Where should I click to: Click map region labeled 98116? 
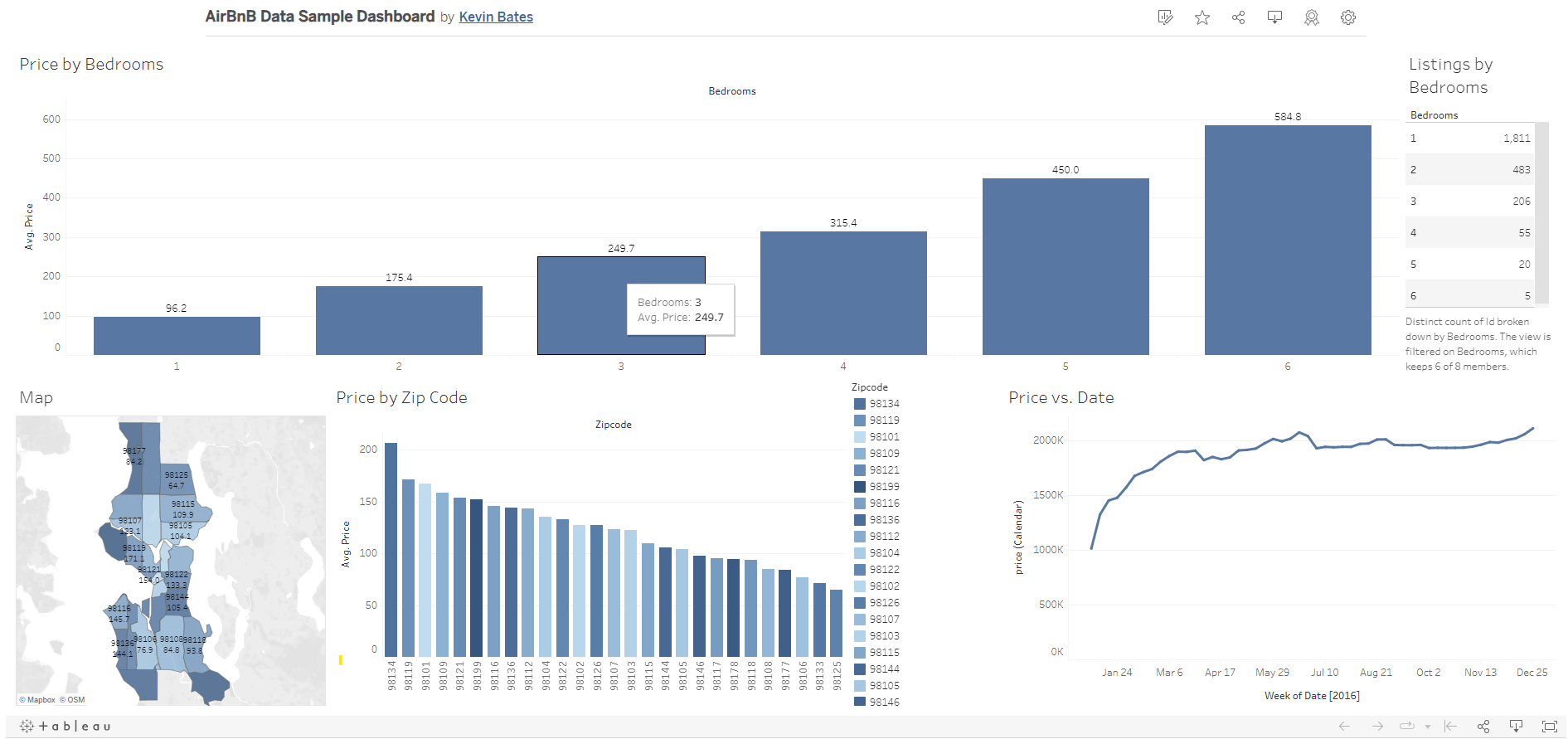coord(119,613)
